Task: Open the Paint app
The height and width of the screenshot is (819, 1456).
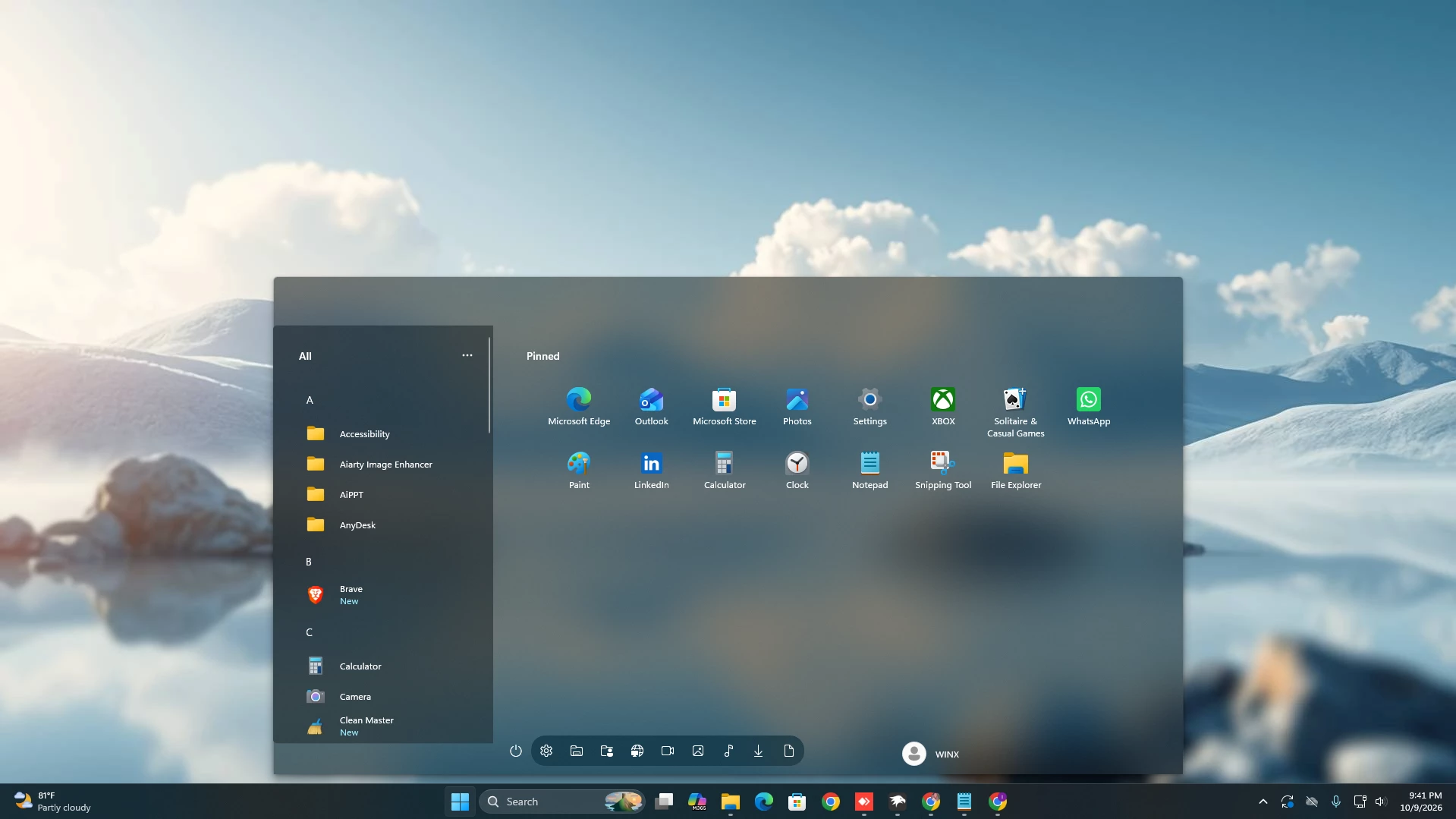Action: click(579, 471)
